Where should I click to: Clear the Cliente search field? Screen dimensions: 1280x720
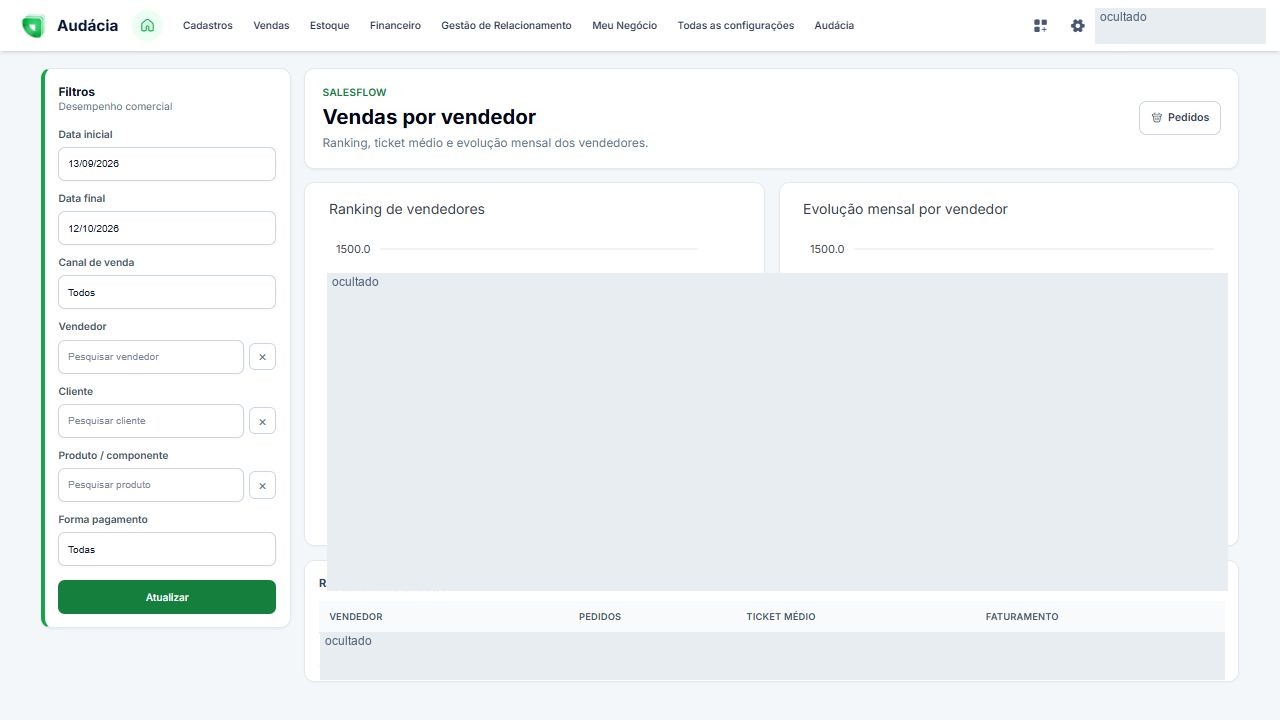[262, 421]
